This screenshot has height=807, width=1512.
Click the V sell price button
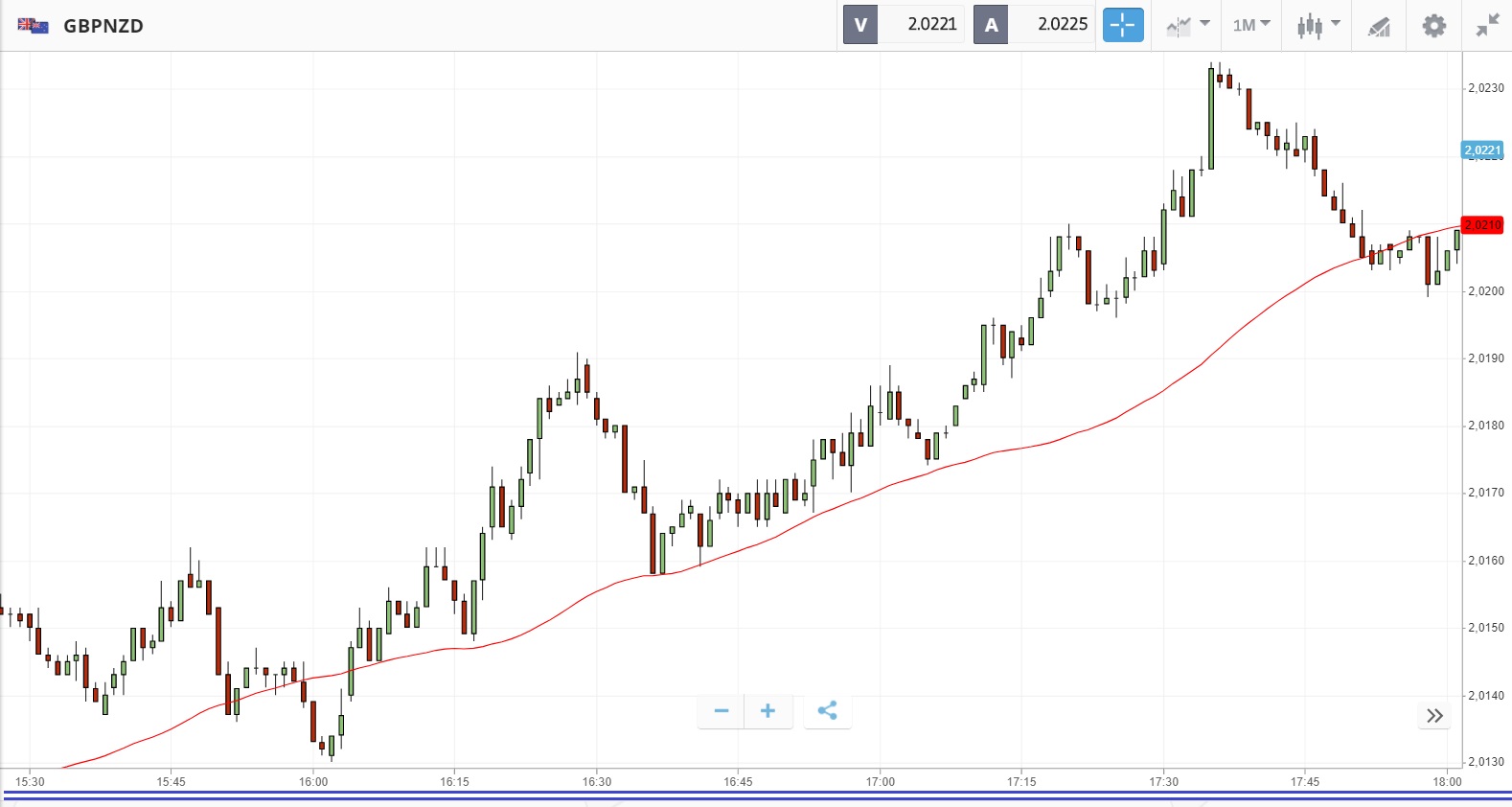click(860, 25)
